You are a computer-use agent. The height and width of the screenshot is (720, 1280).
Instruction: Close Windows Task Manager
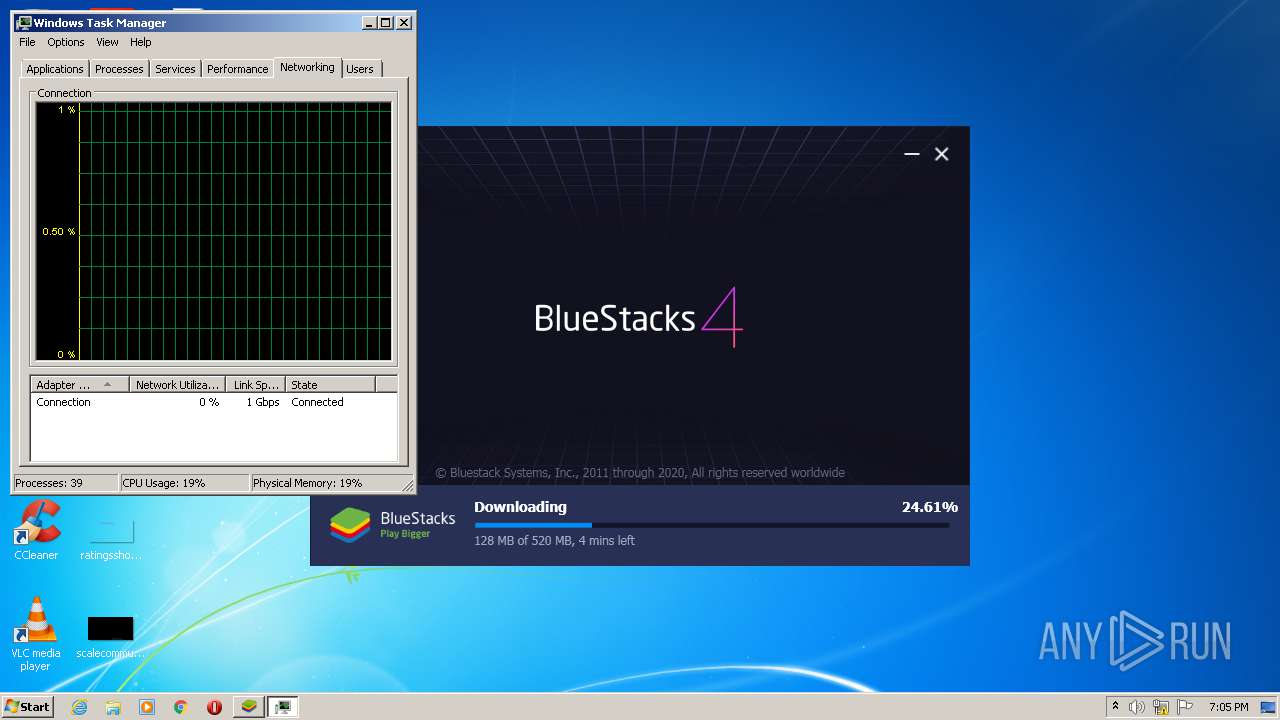(404, 22)
